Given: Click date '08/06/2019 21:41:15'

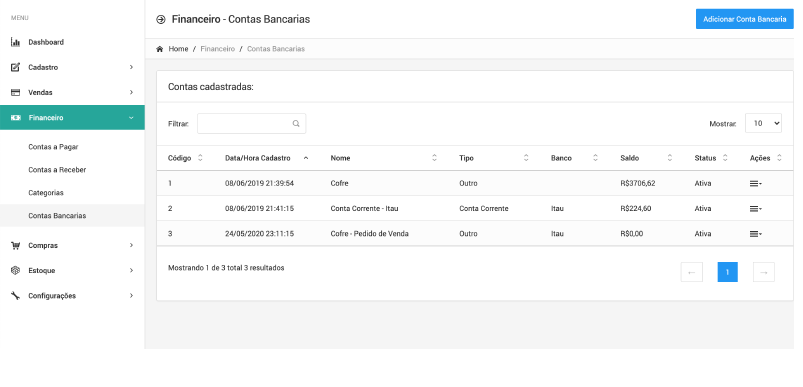Looking at the screenshot, I should coord(260,209).
